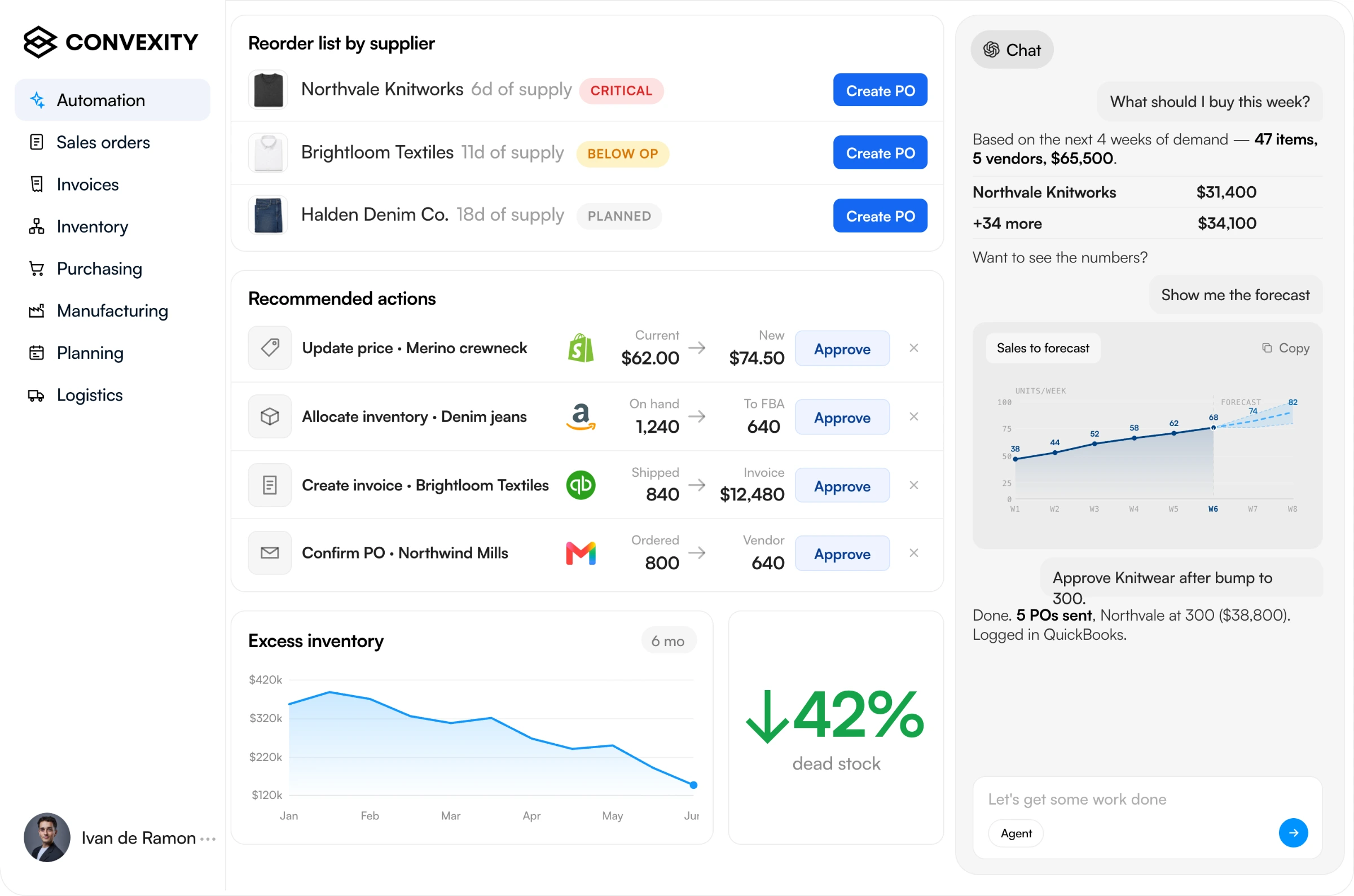This screenshot has width=1354, height=896.
Task: Dismiss the Confirm PO recommendation
Action: coord(913,553)
